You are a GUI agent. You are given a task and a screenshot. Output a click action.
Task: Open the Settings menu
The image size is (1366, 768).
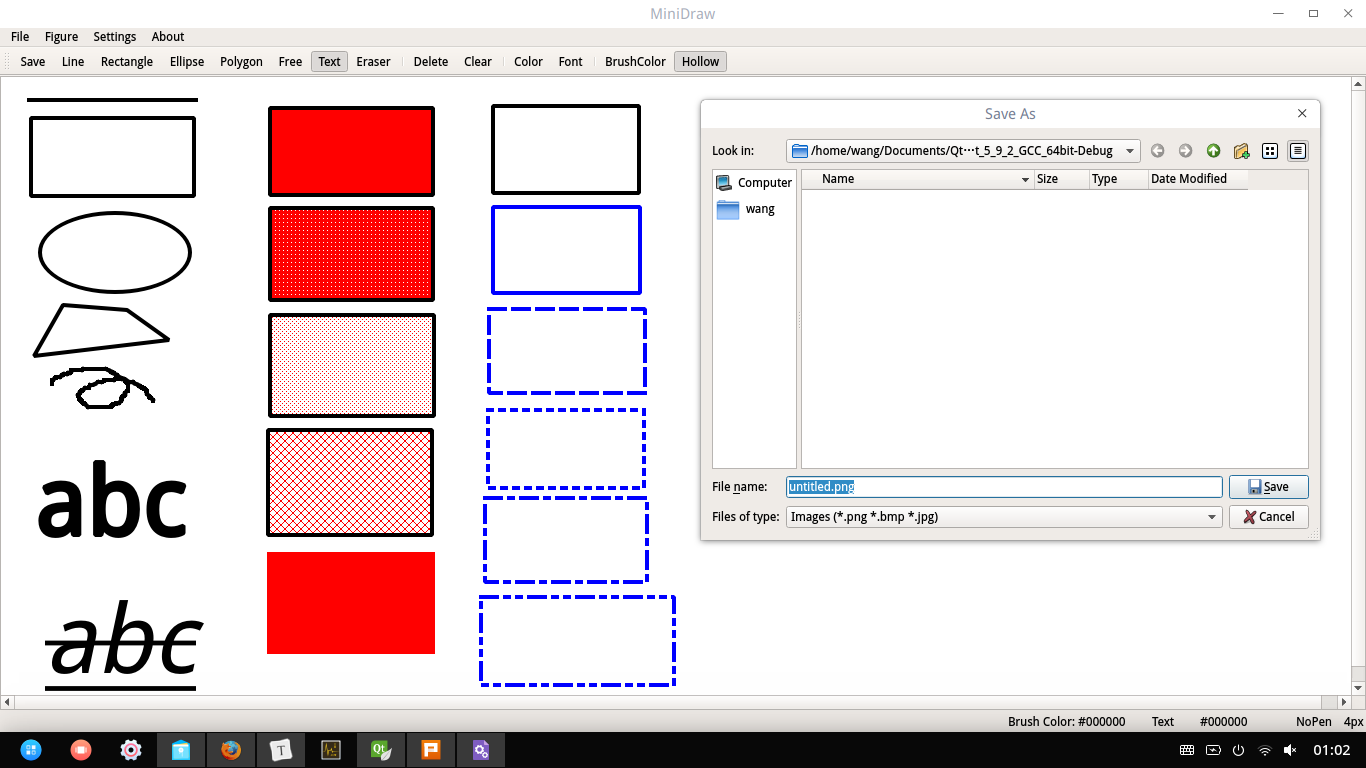(114, 36)
